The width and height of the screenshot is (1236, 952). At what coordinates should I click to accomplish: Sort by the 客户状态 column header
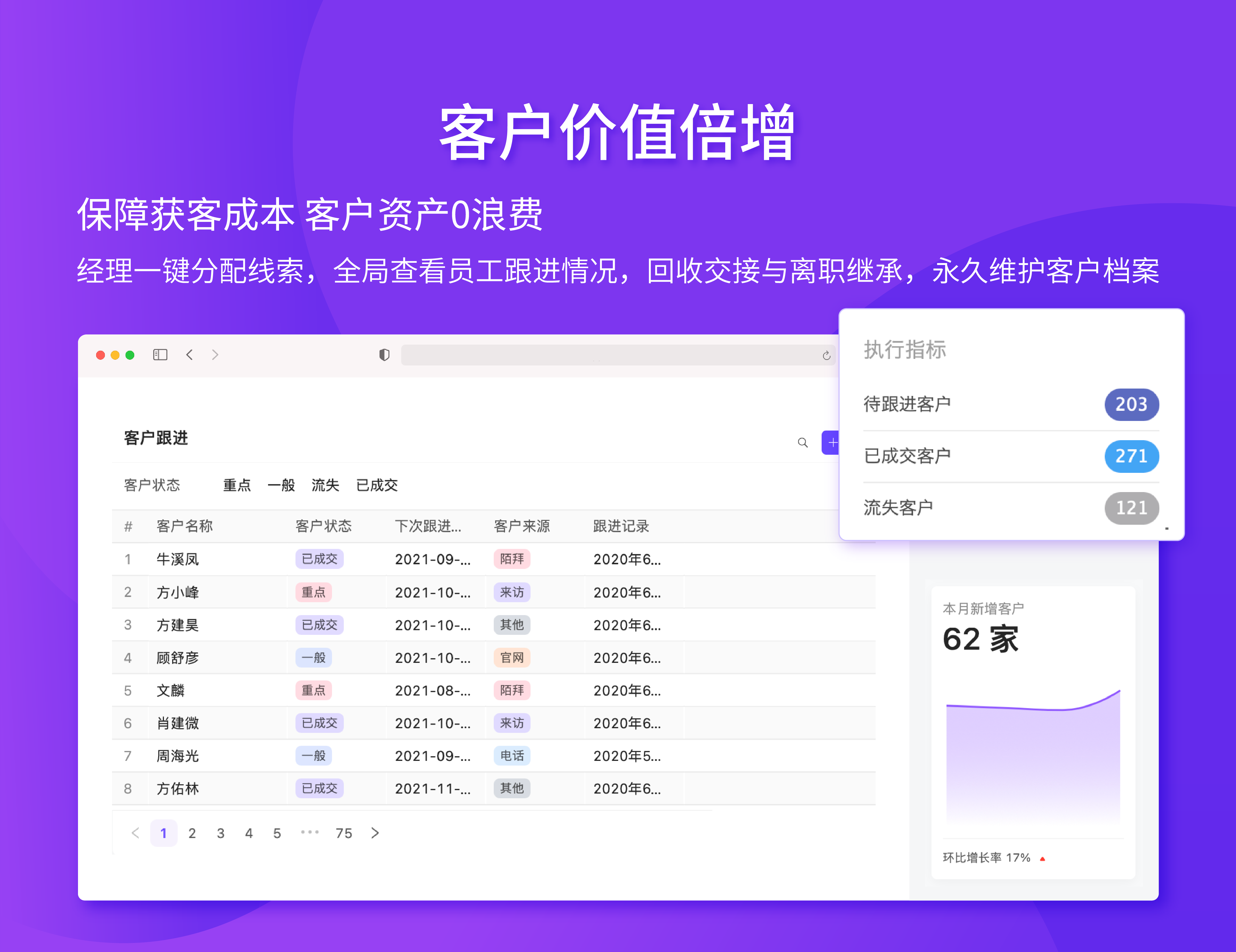324,526
